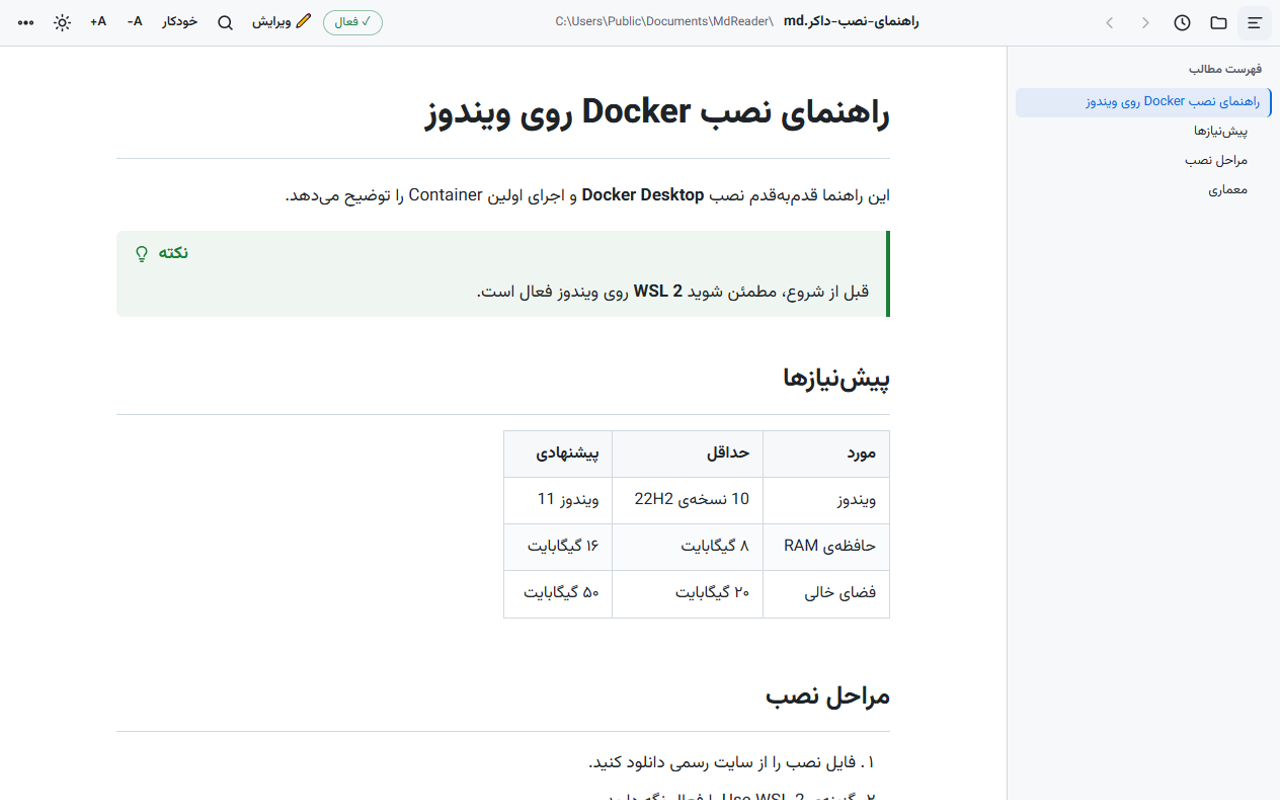Click the ۵۰ گیگابایت table cell
Viewport: 1280px width, 800px height.
pos(558,593)
